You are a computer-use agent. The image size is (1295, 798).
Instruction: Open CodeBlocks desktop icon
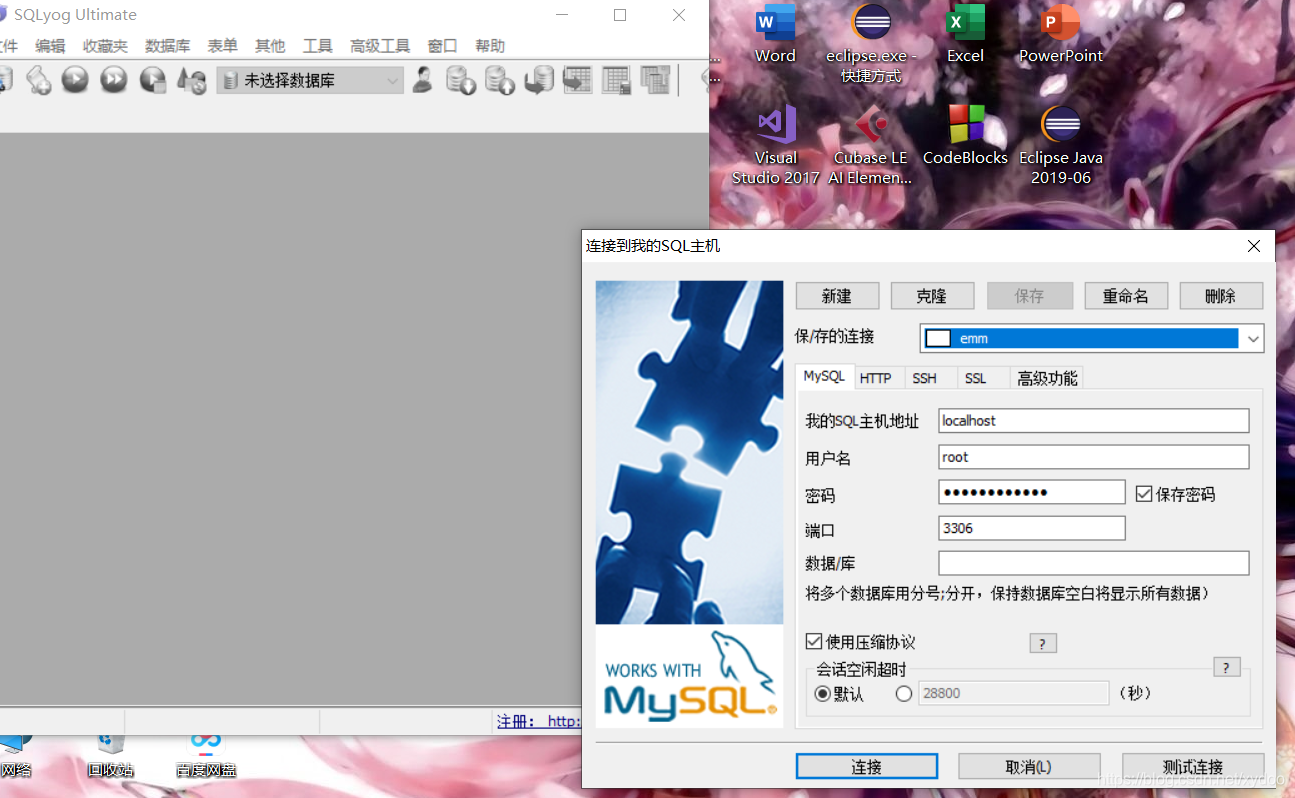[x=965, y=135]
